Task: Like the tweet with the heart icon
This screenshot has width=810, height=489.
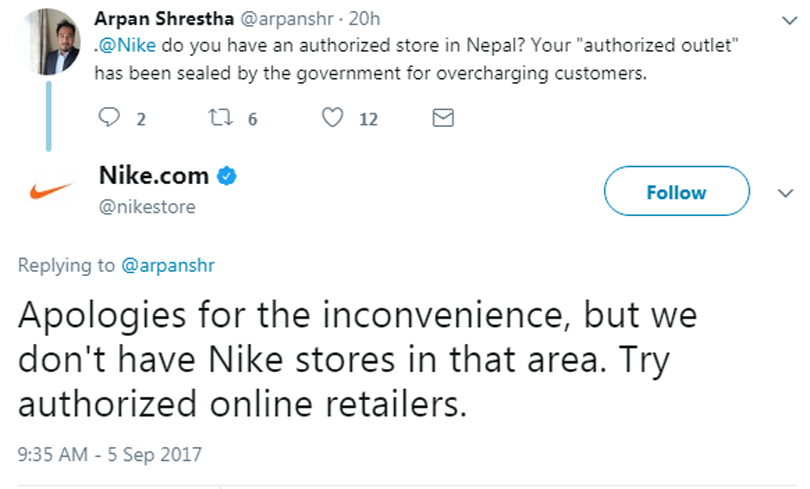Action: pos(333,119)
